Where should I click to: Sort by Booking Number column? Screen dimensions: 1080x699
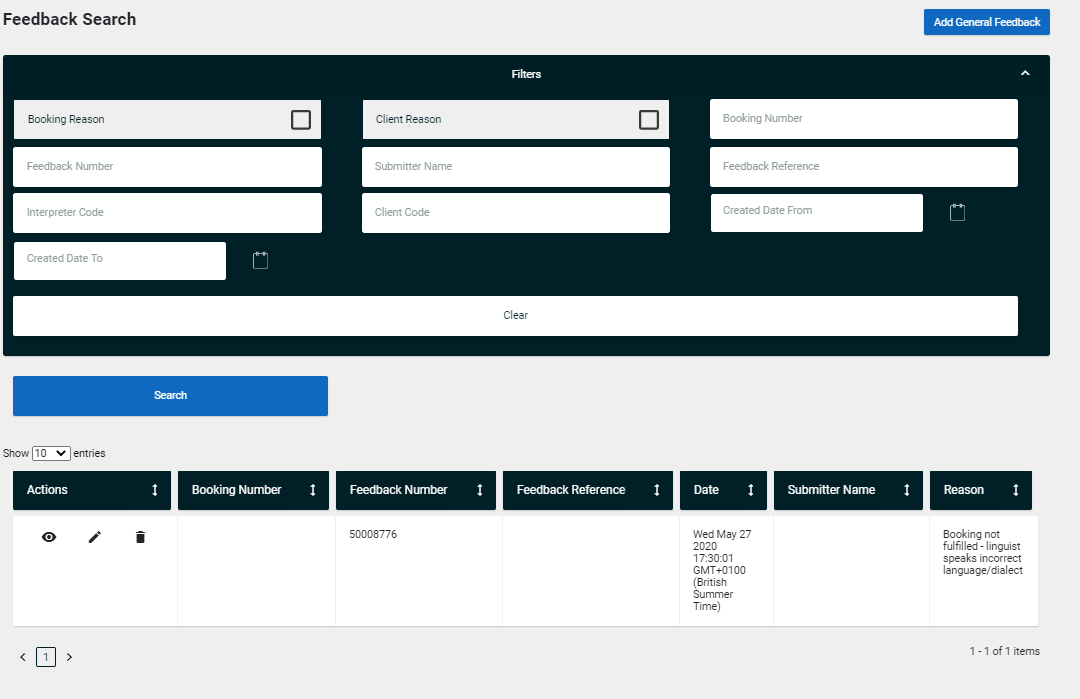point(313,490)
